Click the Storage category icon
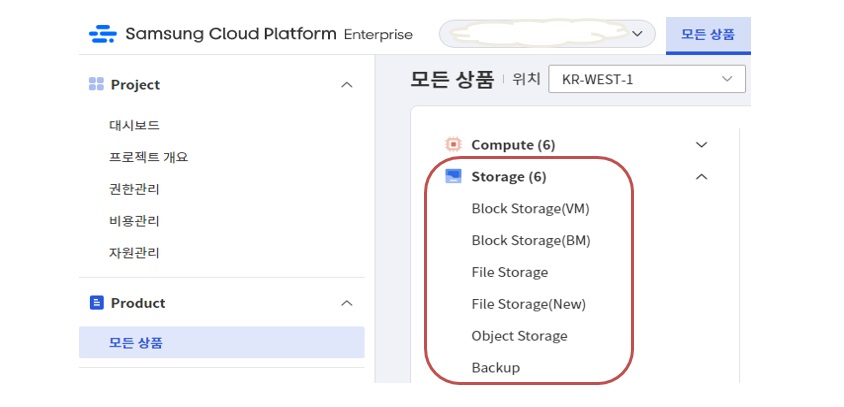844x407 pixels. pyautogui.click(x=453, y=177)
